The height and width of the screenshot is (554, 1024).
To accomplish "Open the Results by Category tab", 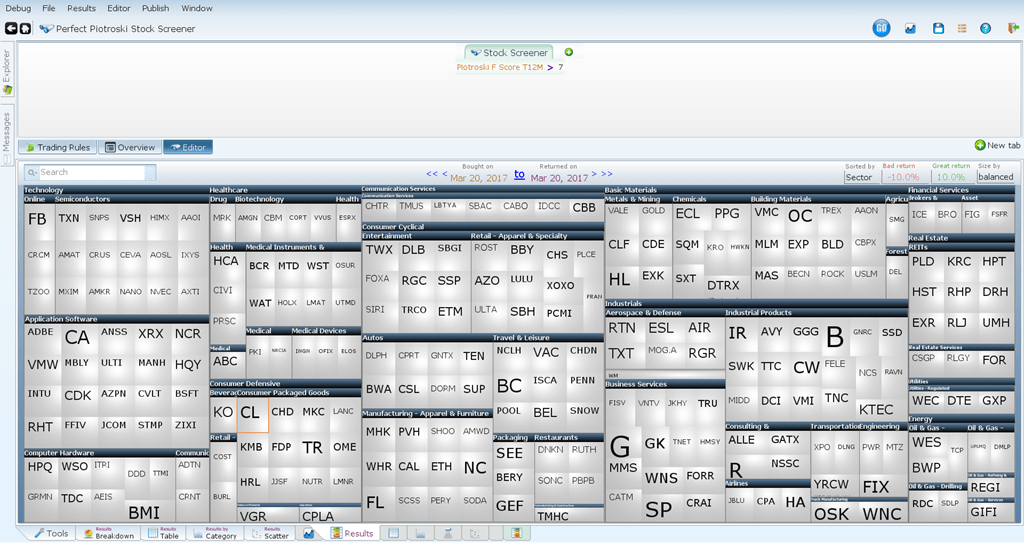I will tap(214, 533).
